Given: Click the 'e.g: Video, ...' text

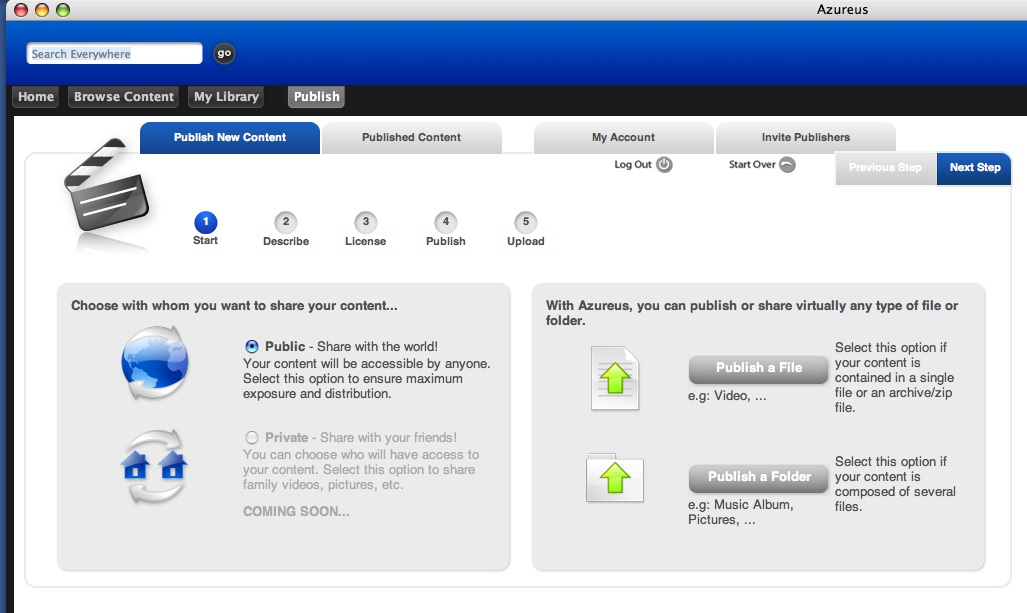Looking at the screenshot, I should (x=727, y=396).
